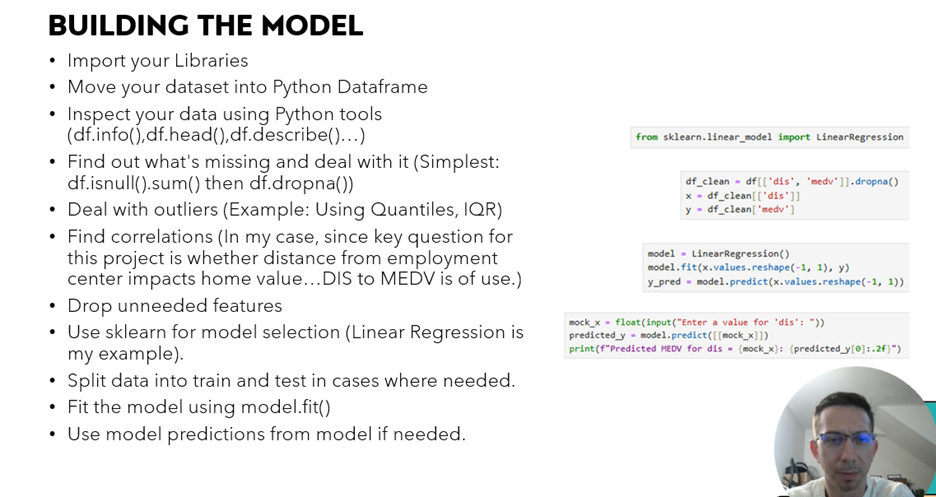The image size is (936, 497).
Task: Click the 'Find out what's missing' bullet text
Action: point(283,172)
